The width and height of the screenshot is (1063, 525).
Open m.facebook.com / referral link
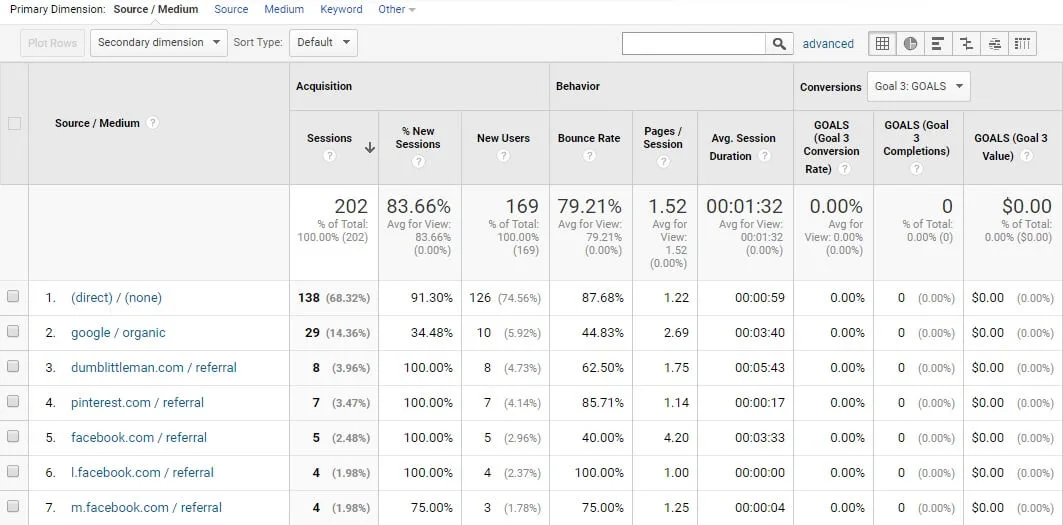pyautogui.click(x=146, y=507)
